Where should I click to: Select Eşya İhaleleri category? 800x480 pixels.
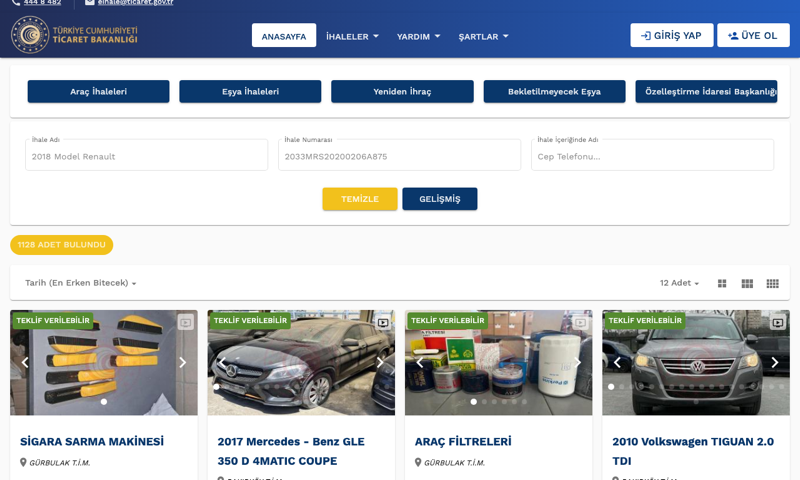coord(250,91)
